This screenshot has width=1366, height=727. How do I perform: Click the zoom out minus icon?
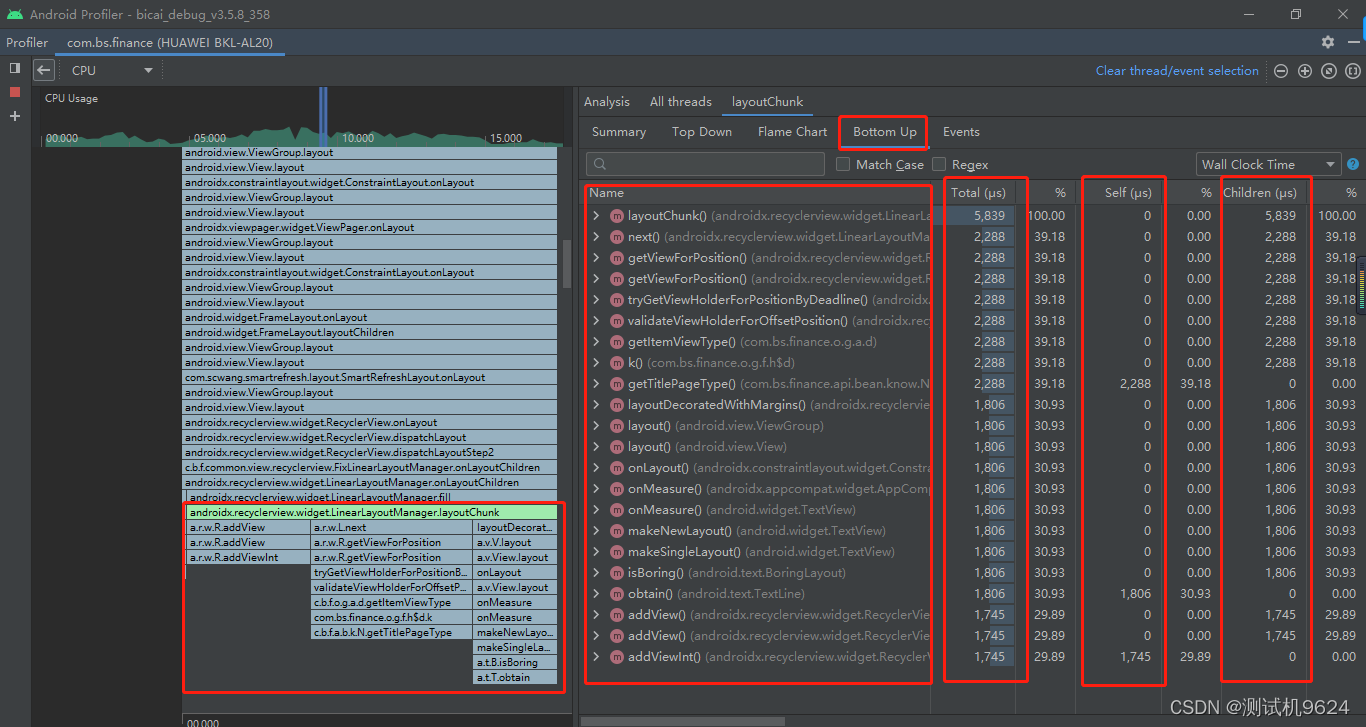point(1281,71)
